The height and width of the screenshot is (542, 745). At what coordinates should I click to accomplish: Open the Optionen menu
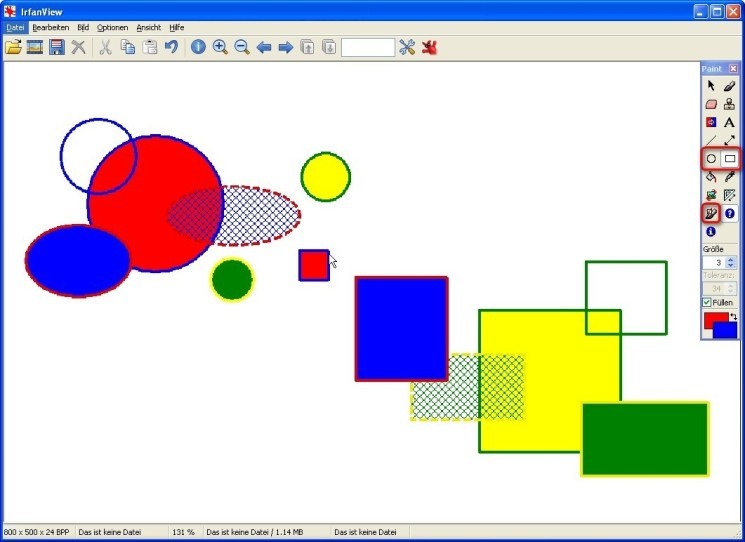click(113, 28)
